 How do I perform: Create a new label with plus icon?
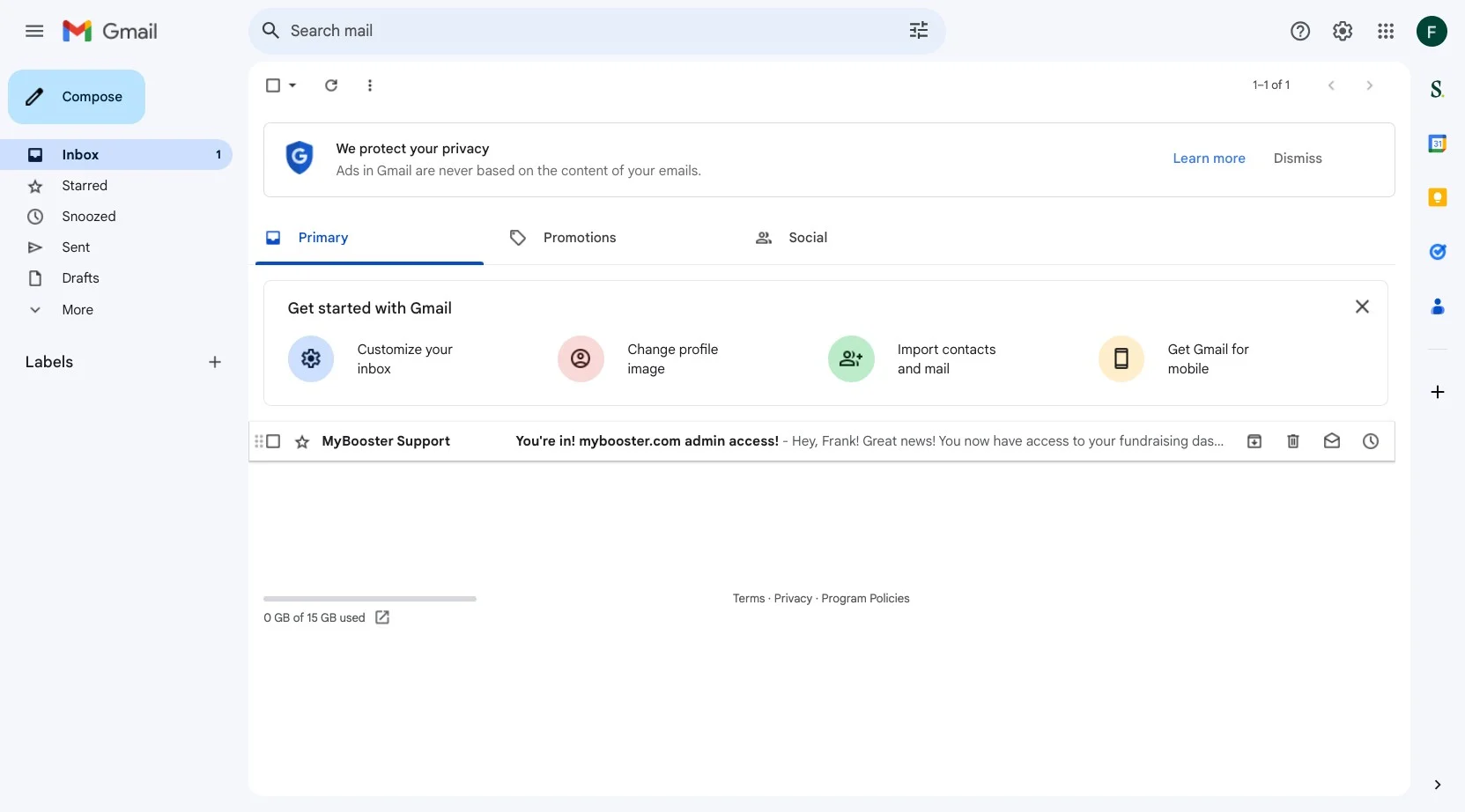215,362
